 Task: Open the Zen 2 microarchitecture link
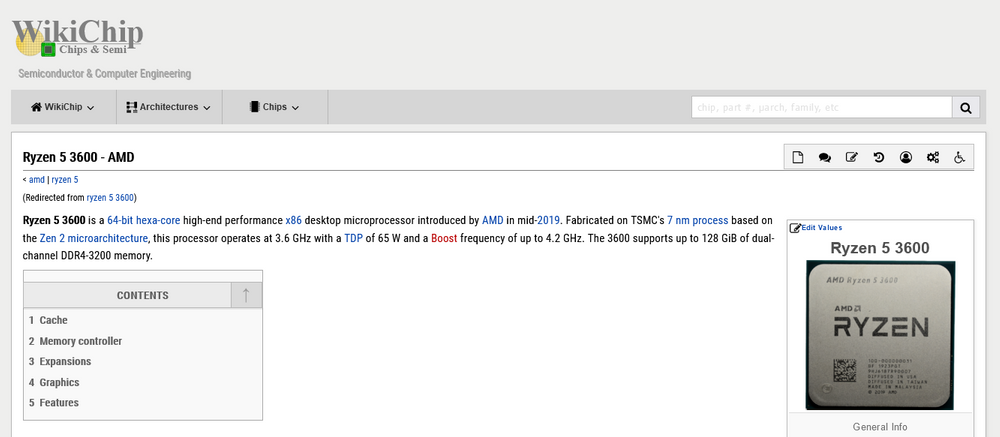94,239
